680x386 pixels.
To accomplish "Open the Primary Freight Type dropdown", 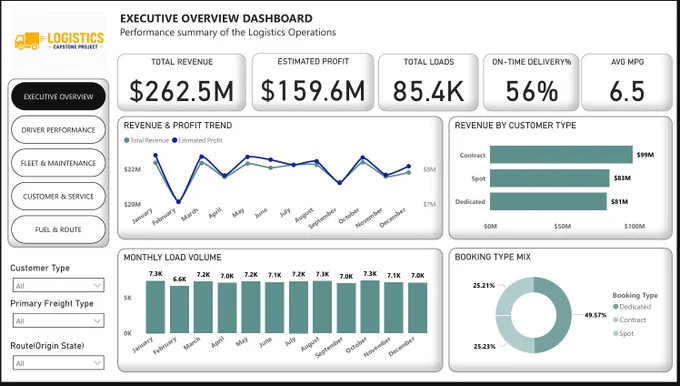I will tap(59, 321).
